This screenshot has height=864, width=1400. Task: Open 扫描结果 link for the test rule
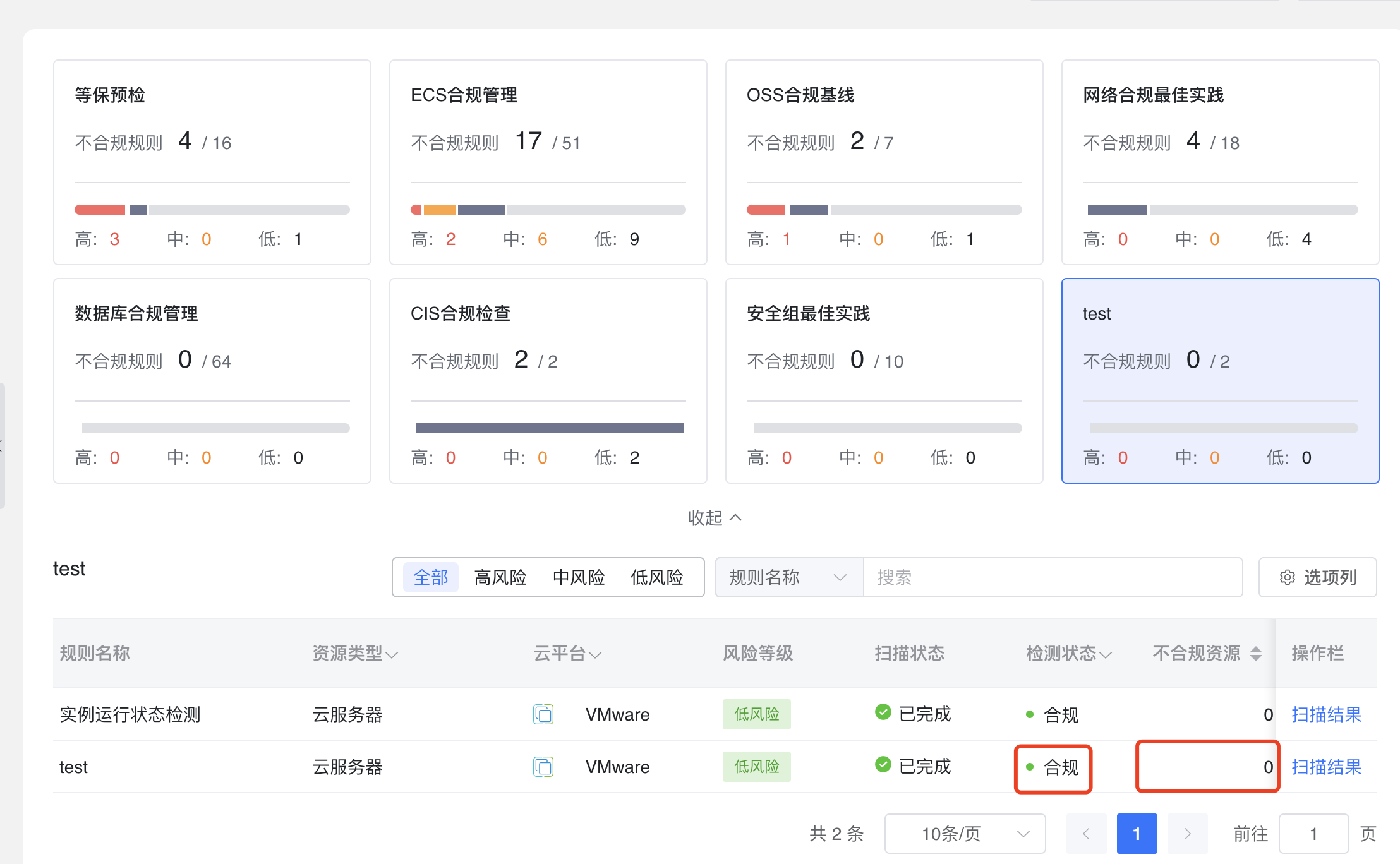[x=1326, y=767]
